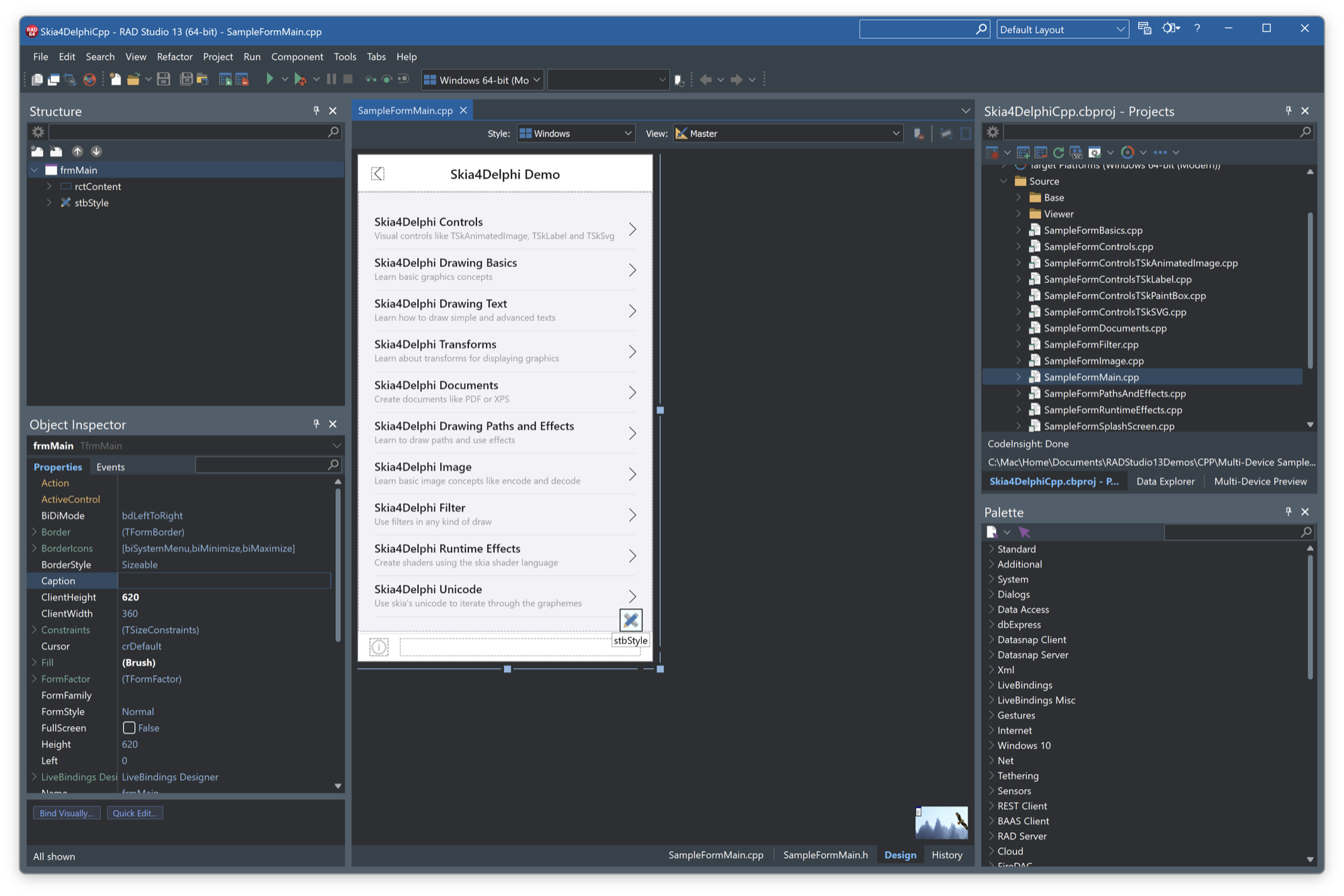The height and width of the screenshot is (896, 1344).
Task: Expand the Tethering palette category
Action: [991, 775]
